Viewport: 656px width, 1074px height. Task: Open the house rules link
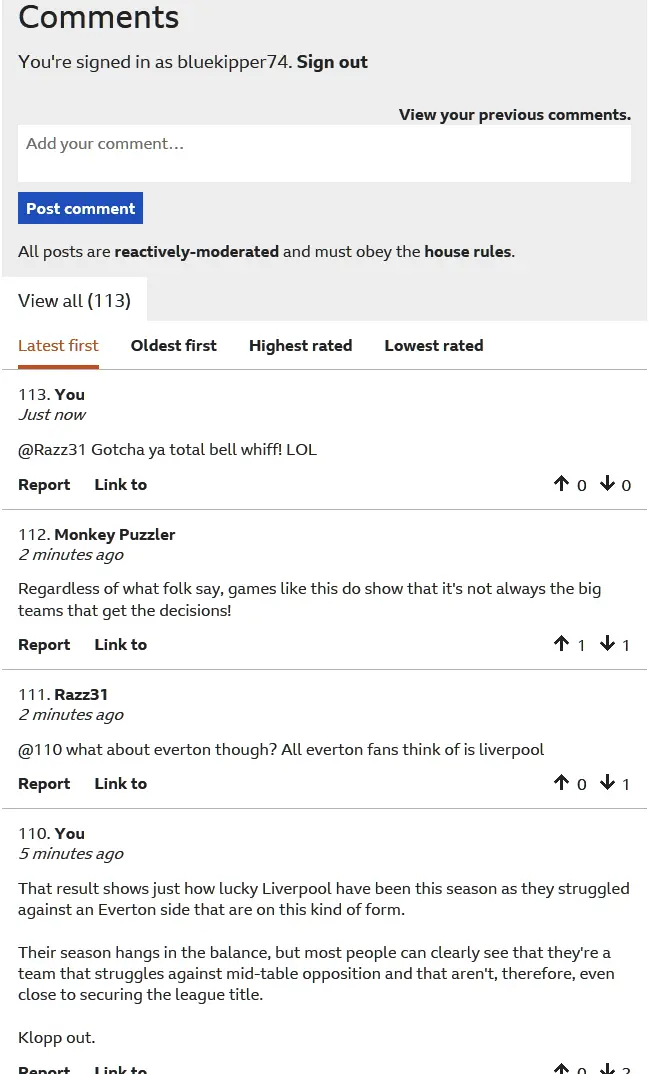pyautogui.click(x=467, y=252)
